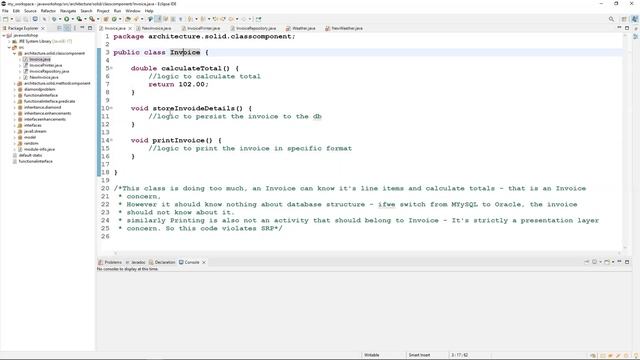
Task: Select module-info.java in Package Explorer
Action: click(x=39, y=149)
